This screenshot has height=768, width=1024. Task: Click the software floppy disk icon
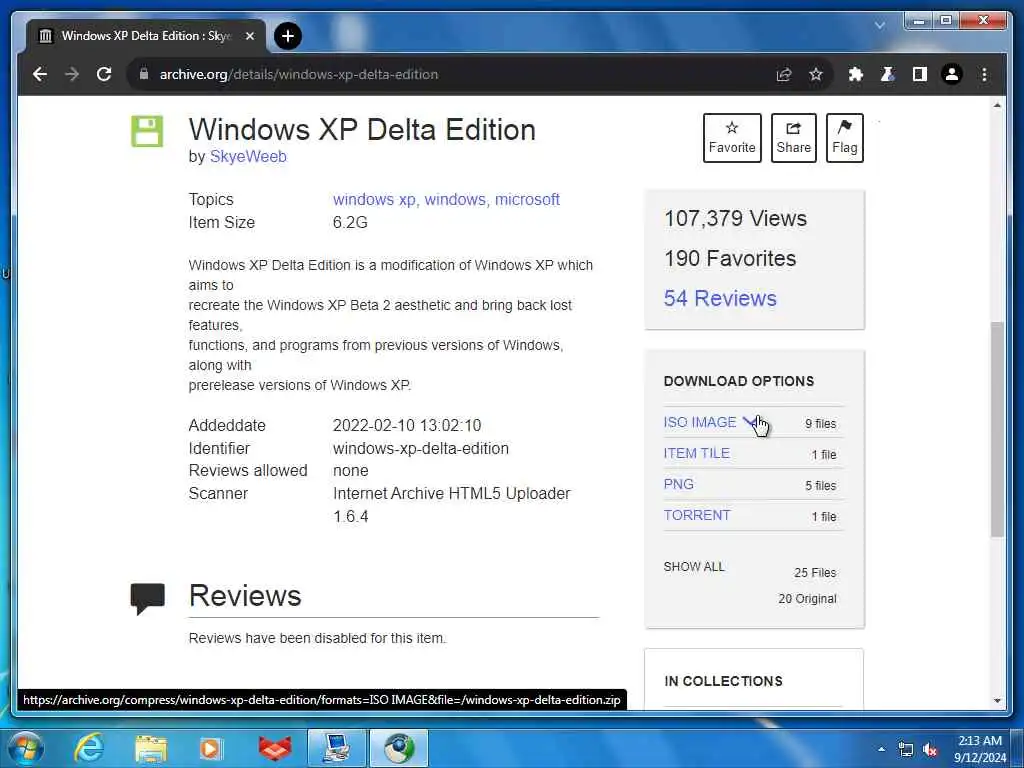pyautogui.click(x=147, y=131)
